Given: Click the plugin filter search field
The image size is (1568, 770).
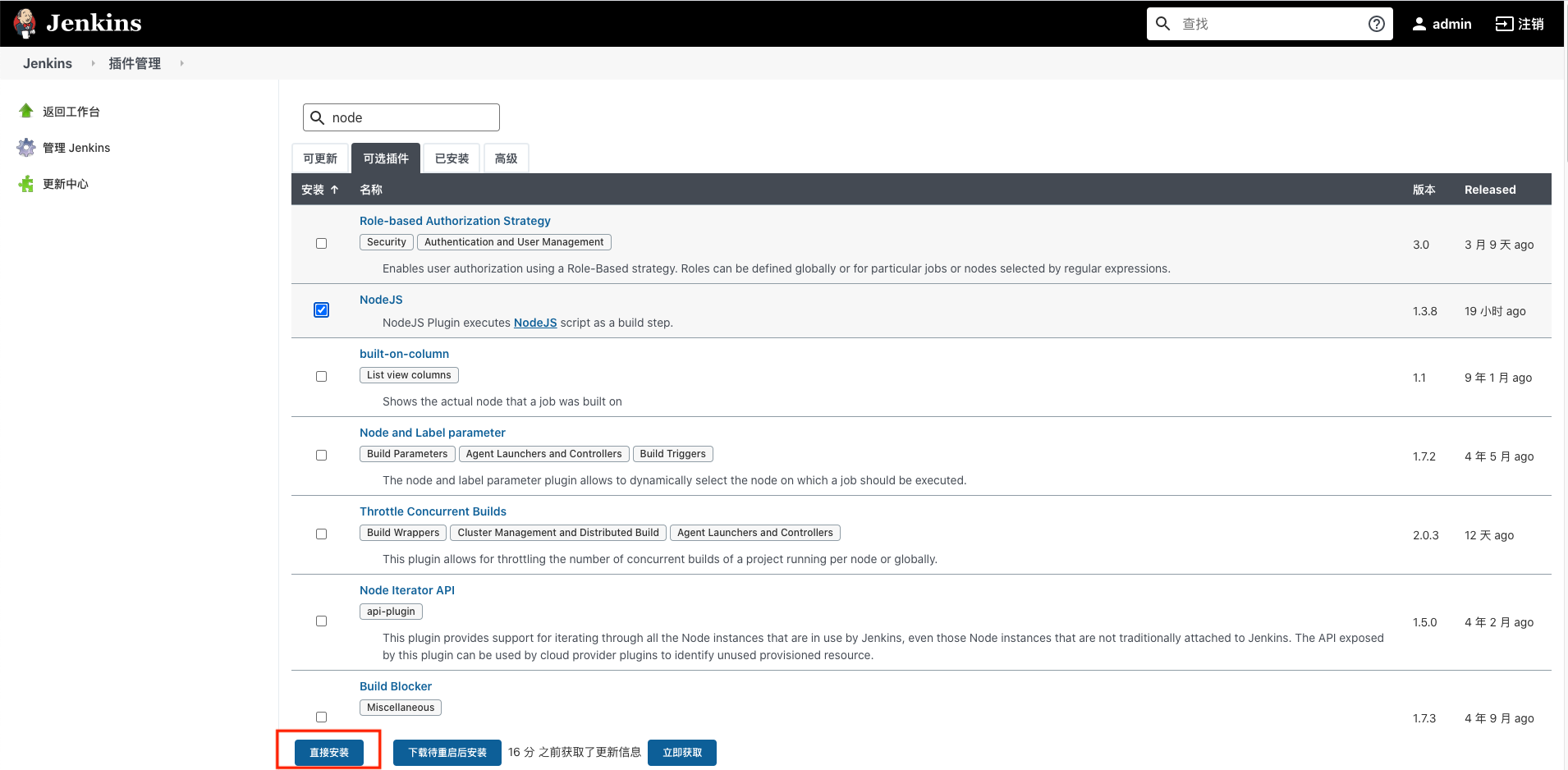Looking at the screenshot, I should (402, 117).
